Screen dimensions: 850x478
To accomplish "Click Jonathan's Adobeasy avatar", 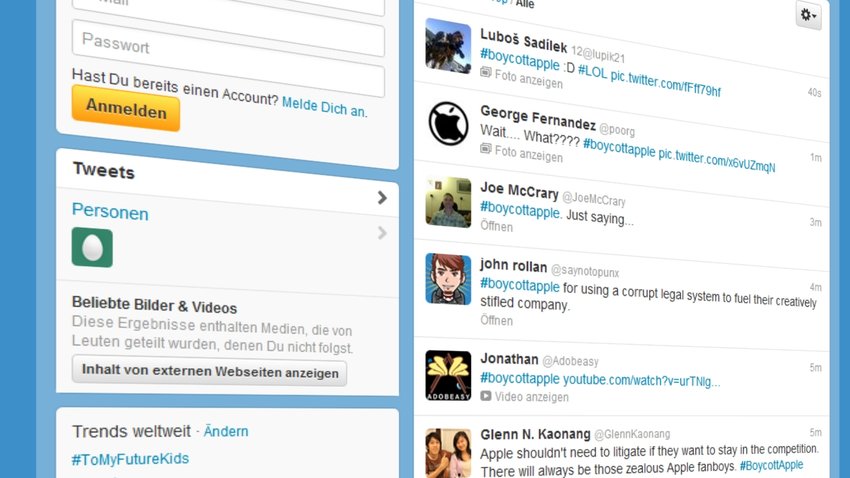I will pos(448,376).
